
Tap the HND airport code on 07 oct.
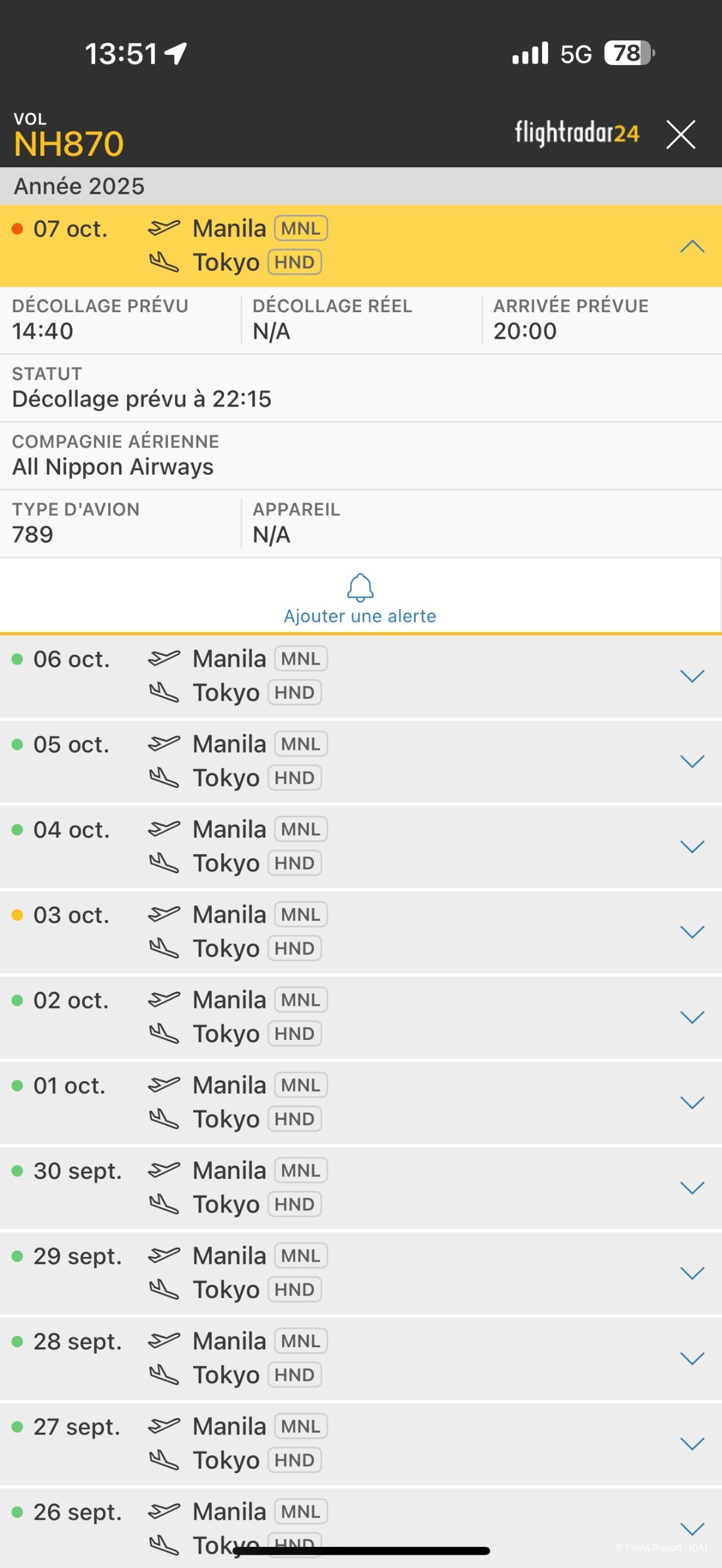pyautogui.click(x=295, y=262)
